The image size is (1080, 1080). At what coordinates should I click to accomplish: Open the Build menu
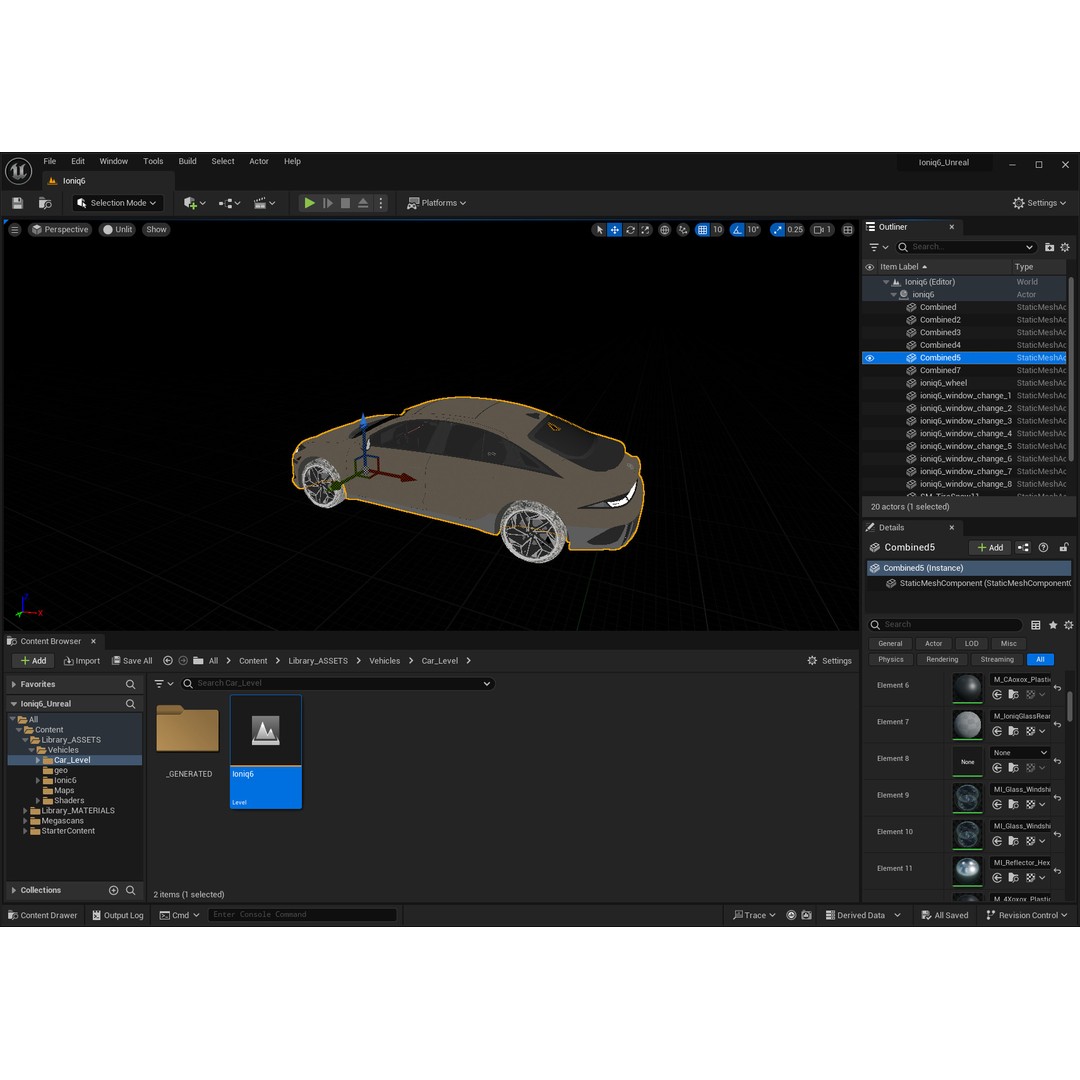[187, 161]
